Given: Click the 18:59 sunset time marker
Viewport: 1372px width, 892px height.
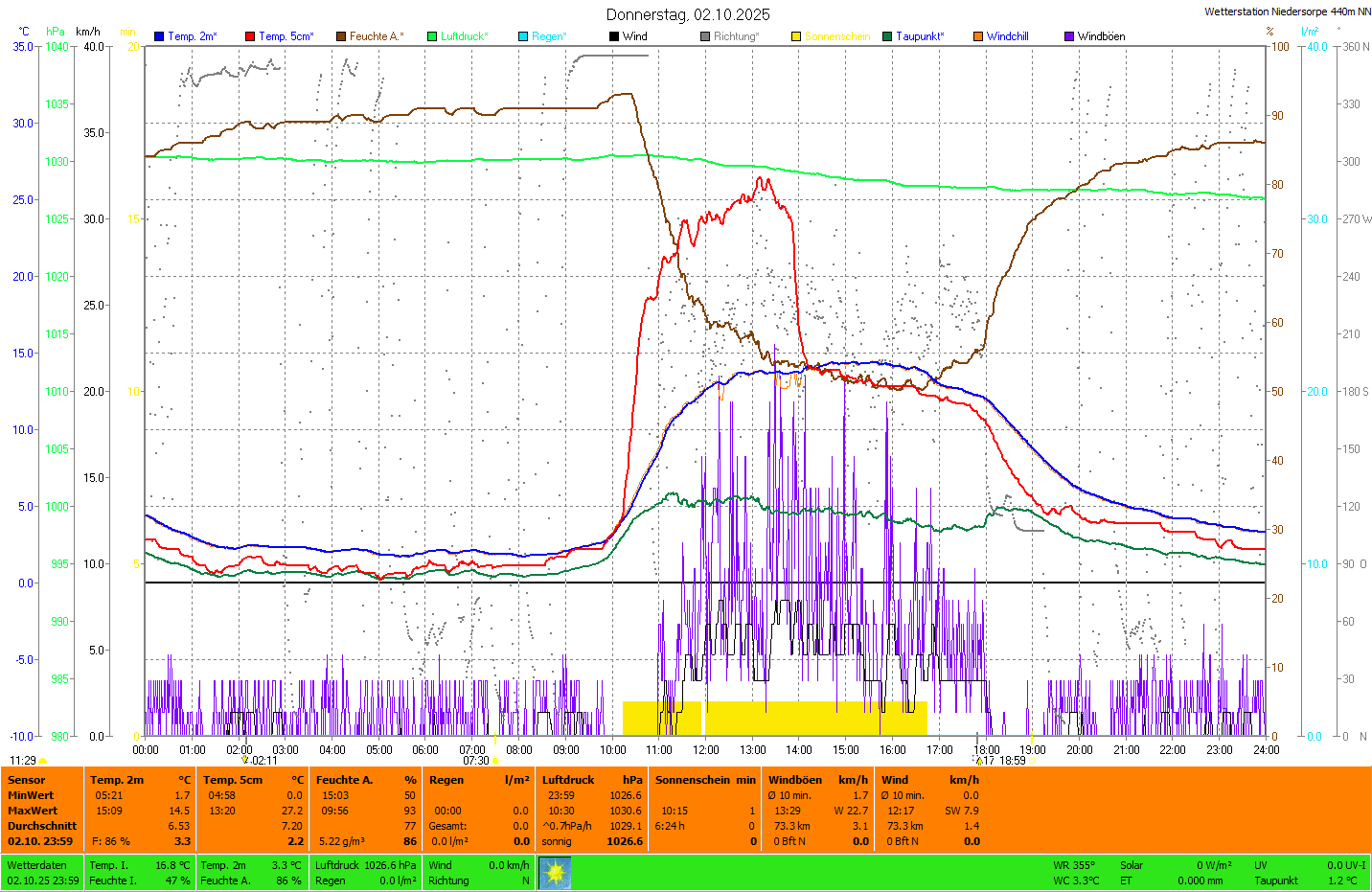Looking at the screenshot, I should (1013, 761).
